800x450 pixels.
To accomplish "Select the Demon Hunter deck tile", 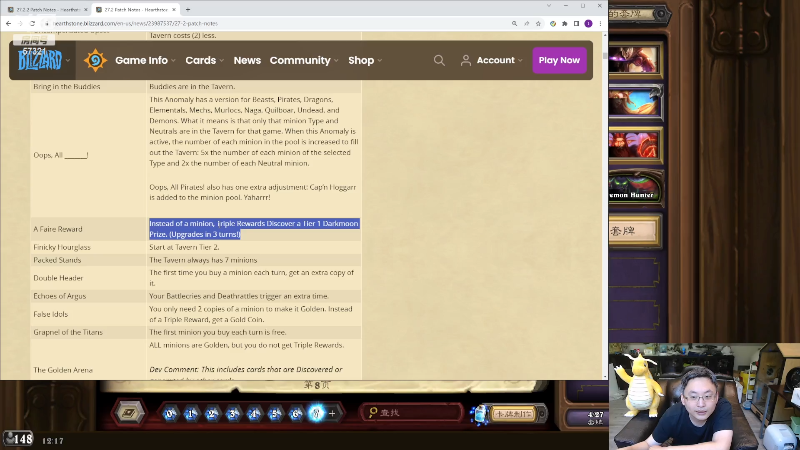I will (x=635, y=188).
